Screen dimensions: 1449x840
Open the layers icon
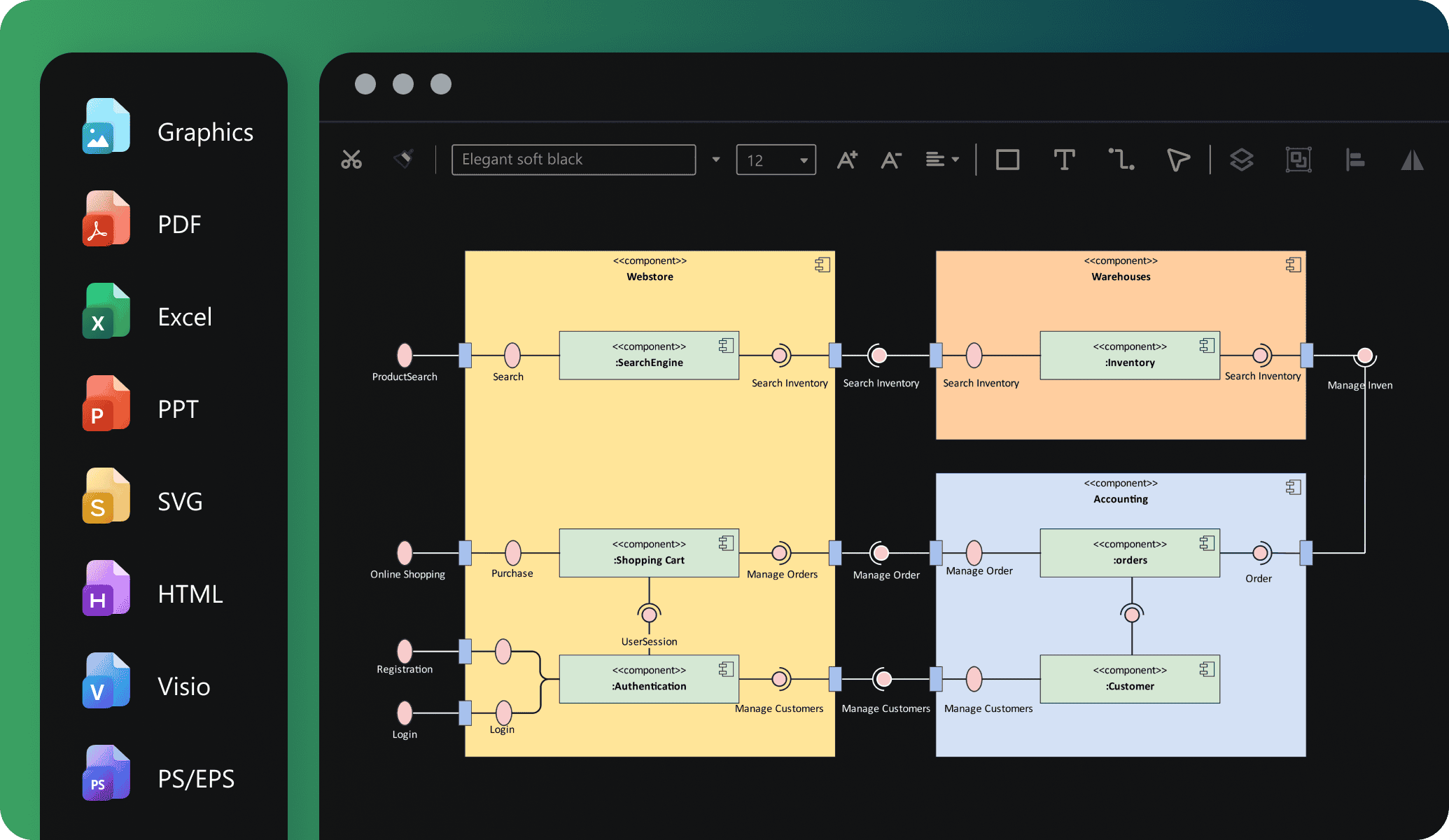pyautogui.click(x=1242, y=160)
